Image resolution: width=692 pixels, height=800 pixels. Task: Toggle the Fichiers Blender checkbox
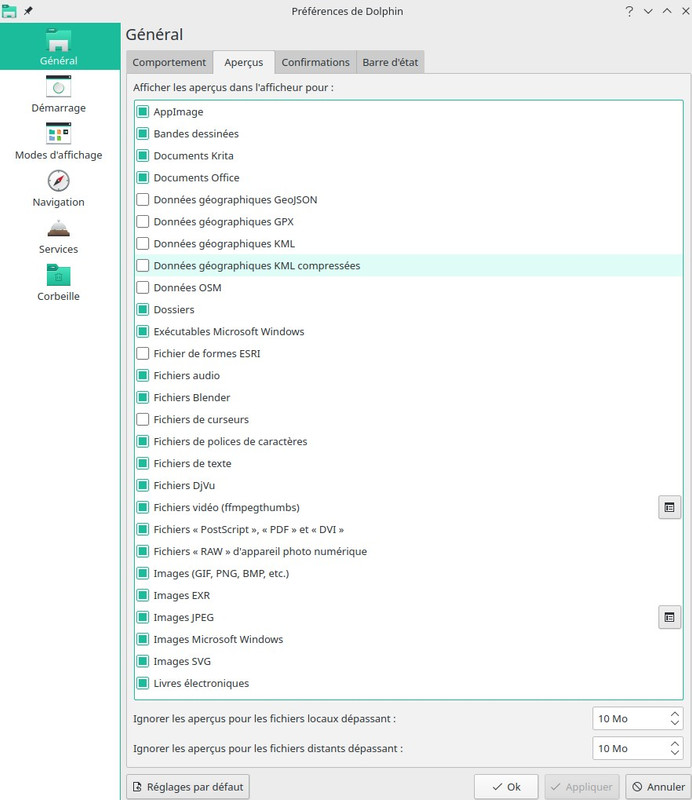[143, 397]
